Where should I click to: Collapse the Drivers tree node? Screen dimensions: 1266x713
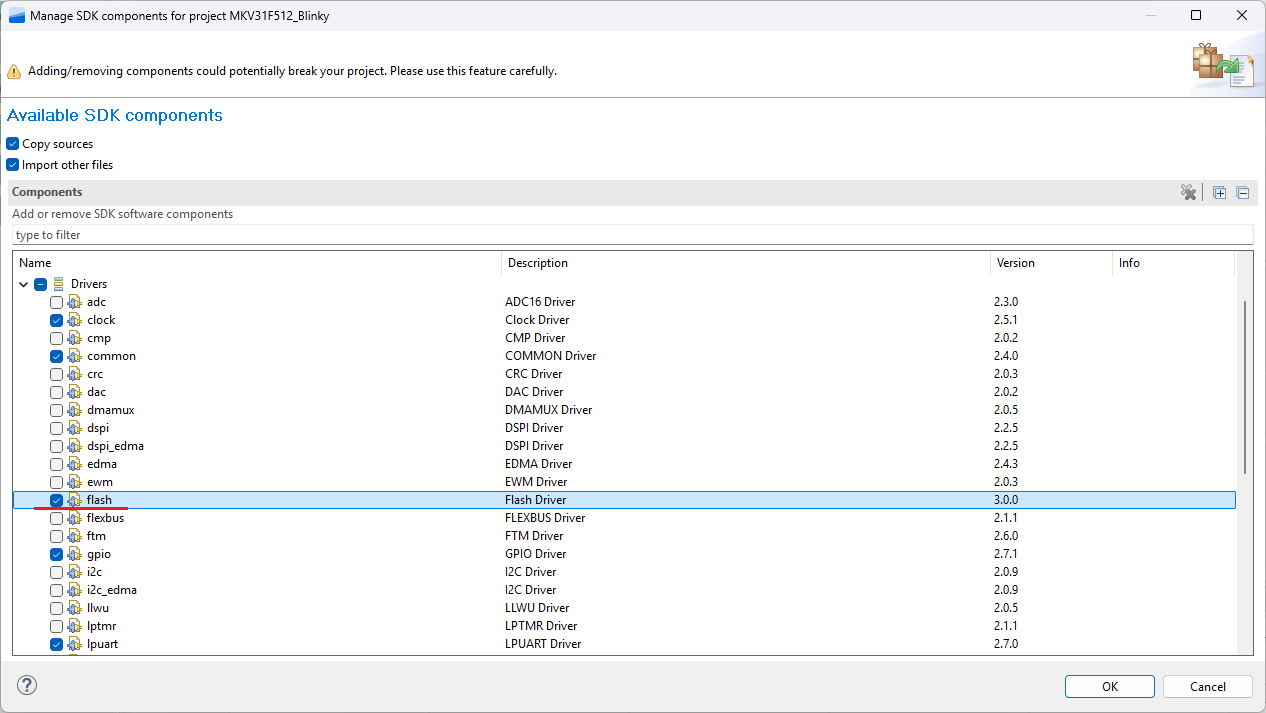coord(24,284)
